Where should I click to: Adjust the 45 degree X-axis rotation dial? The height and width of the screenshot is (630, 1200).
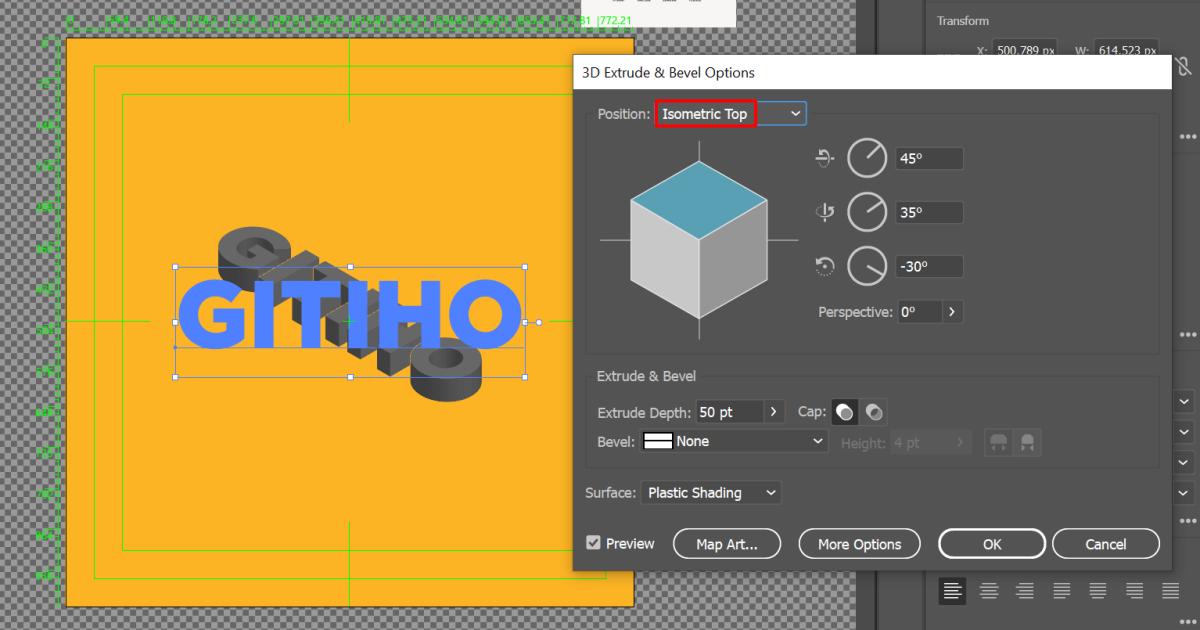click(x=868, y=158)
